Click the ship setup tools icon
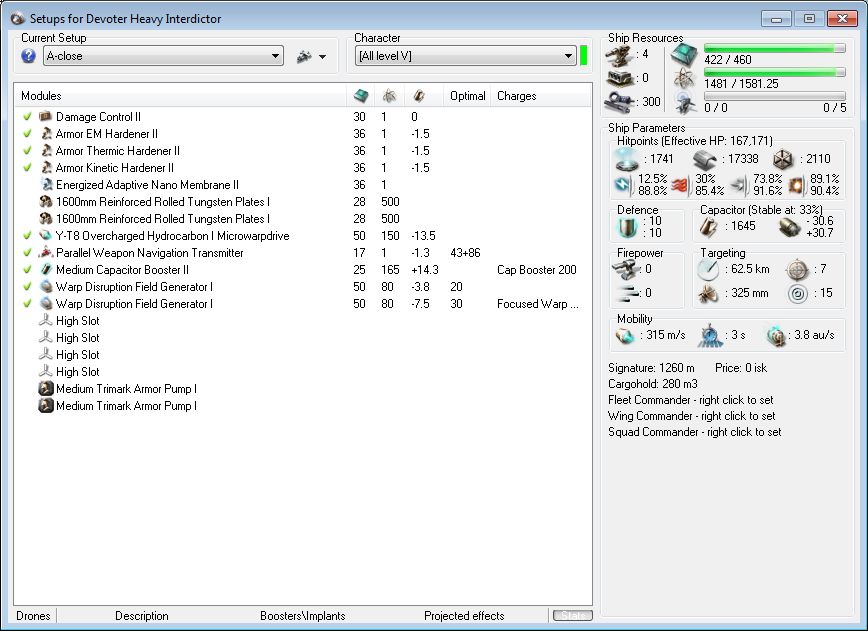Image resolution: width=868 pixels, height=631 pixels. coord(304,56)
